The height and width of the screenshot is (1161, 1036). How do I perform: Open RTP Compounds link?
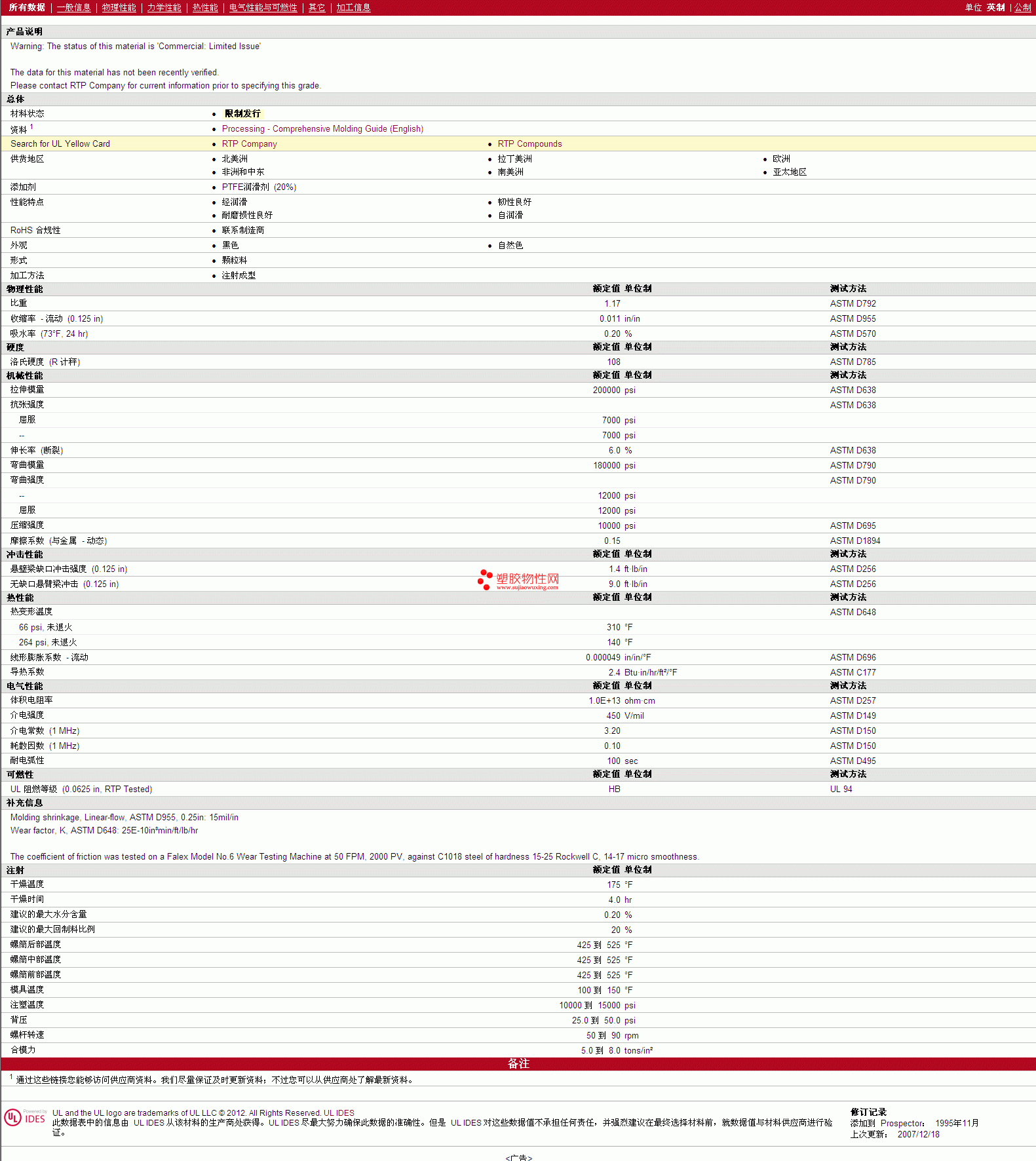(529, 144)
